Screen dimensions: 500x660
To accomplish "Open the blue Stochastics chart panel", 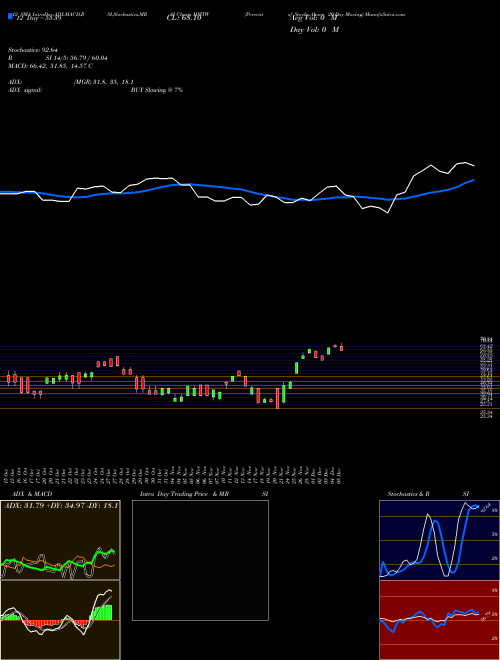I will click(x=439, y=540).
